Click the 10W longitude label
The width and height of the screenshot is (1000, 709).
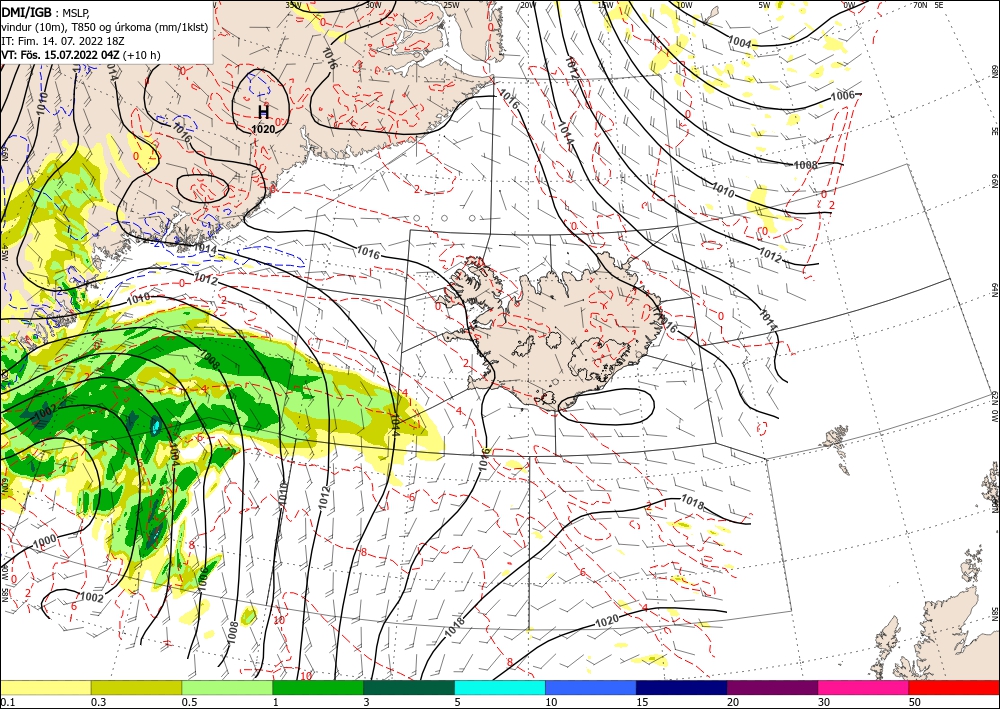click(x=684, y=5)
